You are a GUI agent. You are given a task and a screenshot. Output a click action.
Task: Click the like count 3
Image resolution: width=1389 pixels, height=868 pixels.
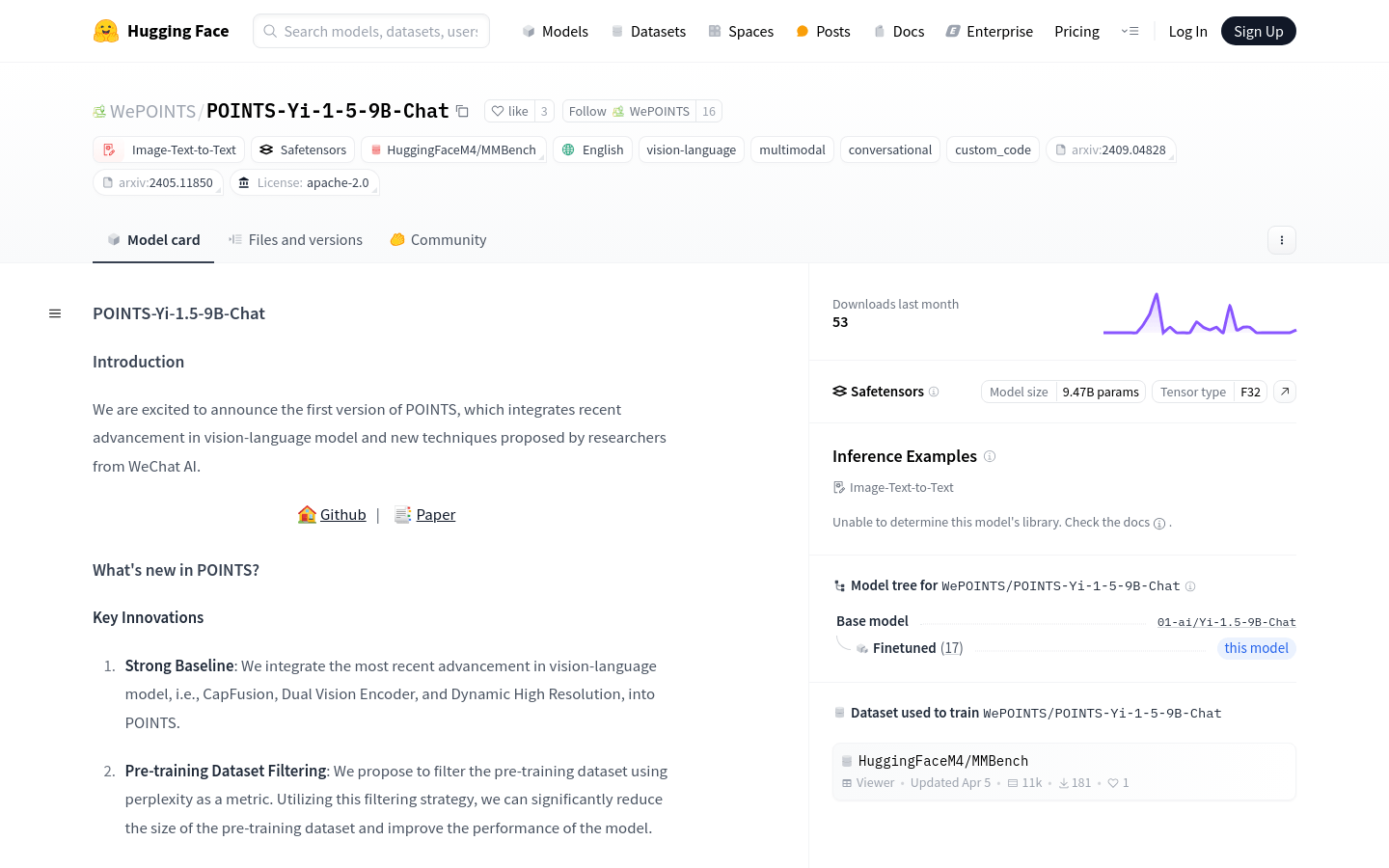pos(544,112)
